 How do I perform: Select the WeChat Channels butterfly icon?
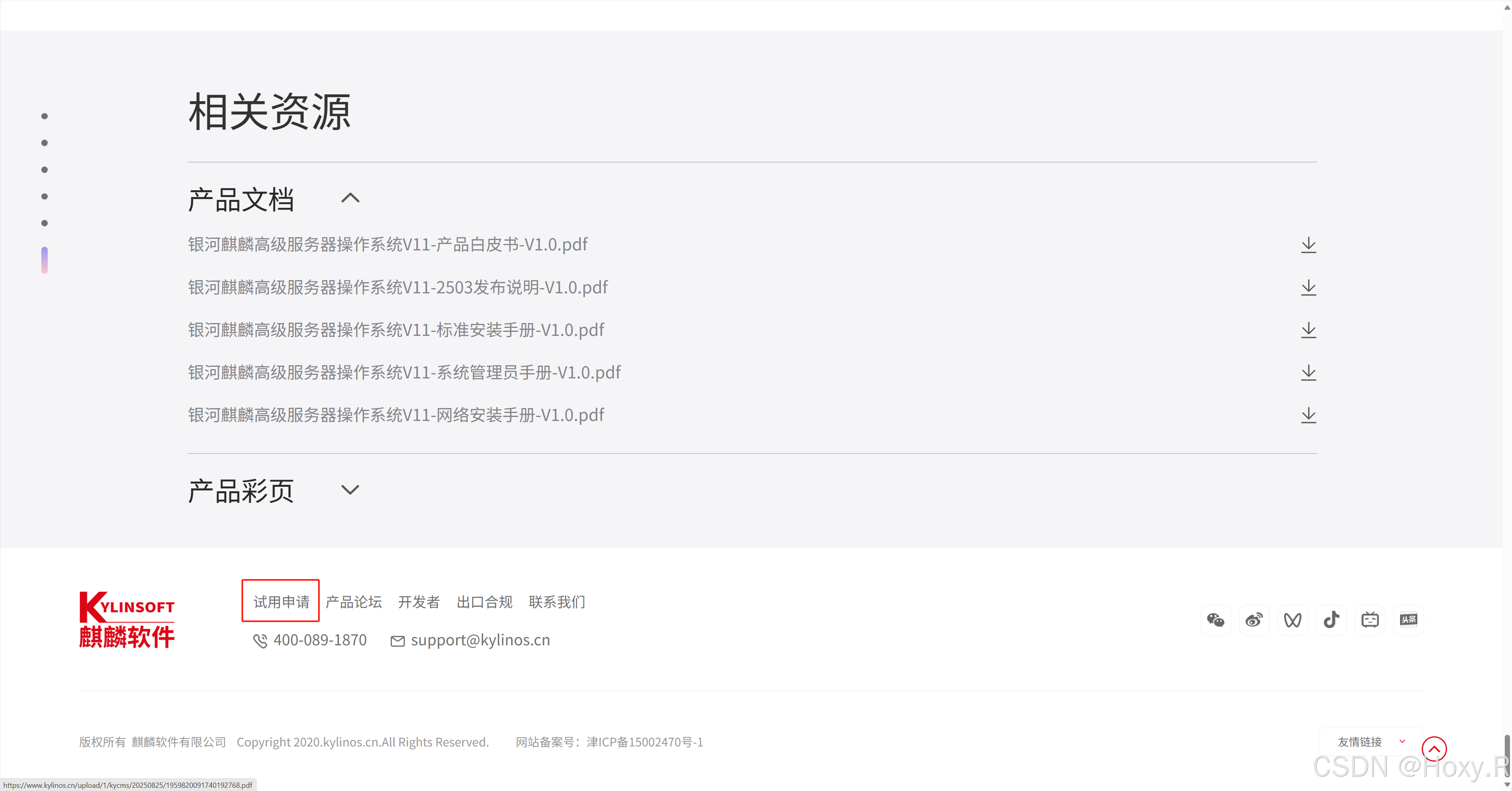[x=1293, y=620]
